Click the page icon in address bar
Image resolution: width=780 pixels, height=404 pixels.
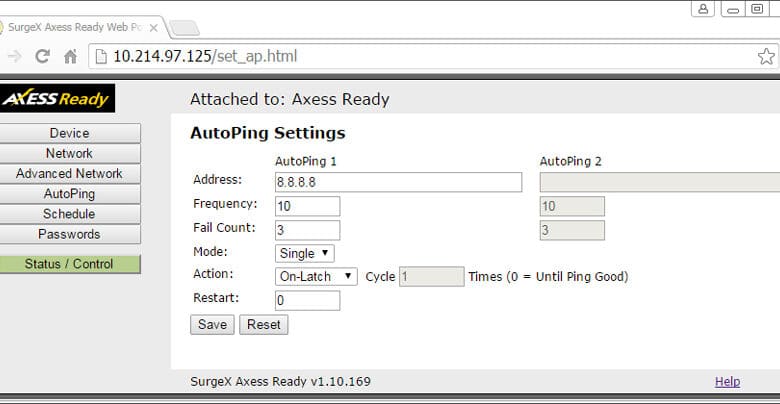tap(101, 57)
